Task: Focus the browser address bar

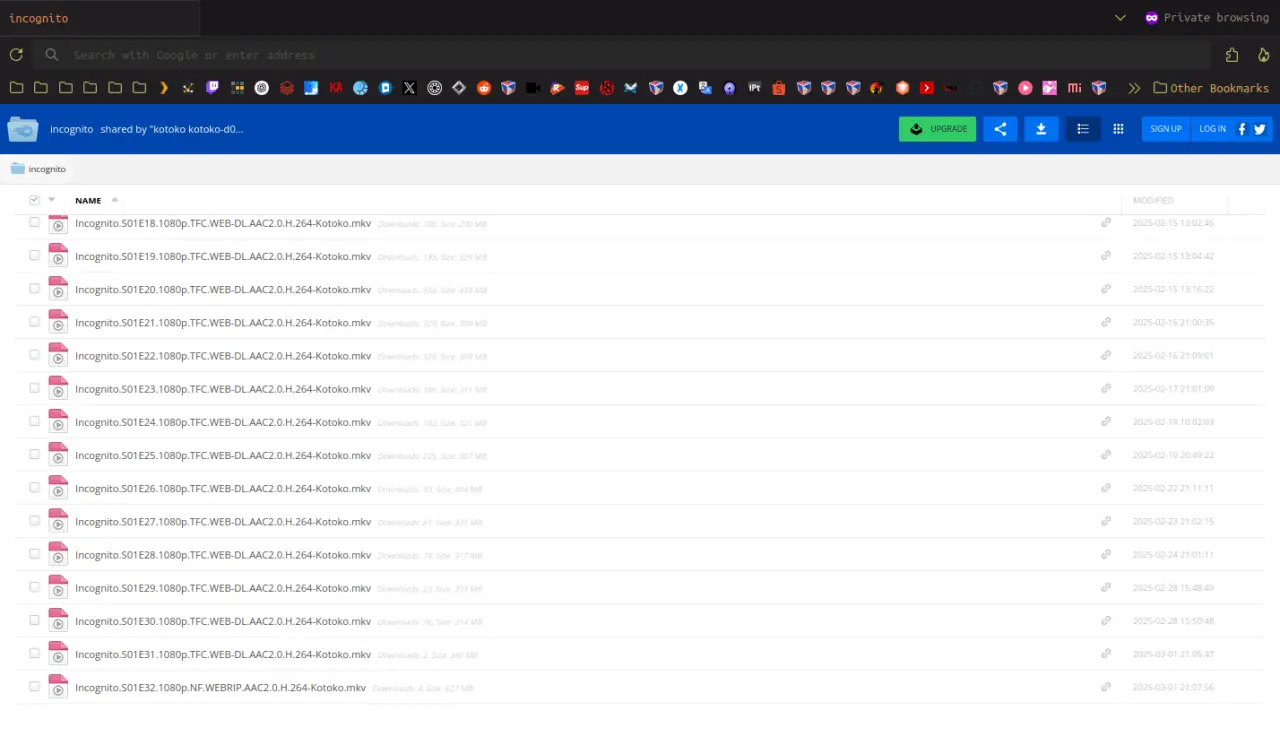Action: pos(620,55)
